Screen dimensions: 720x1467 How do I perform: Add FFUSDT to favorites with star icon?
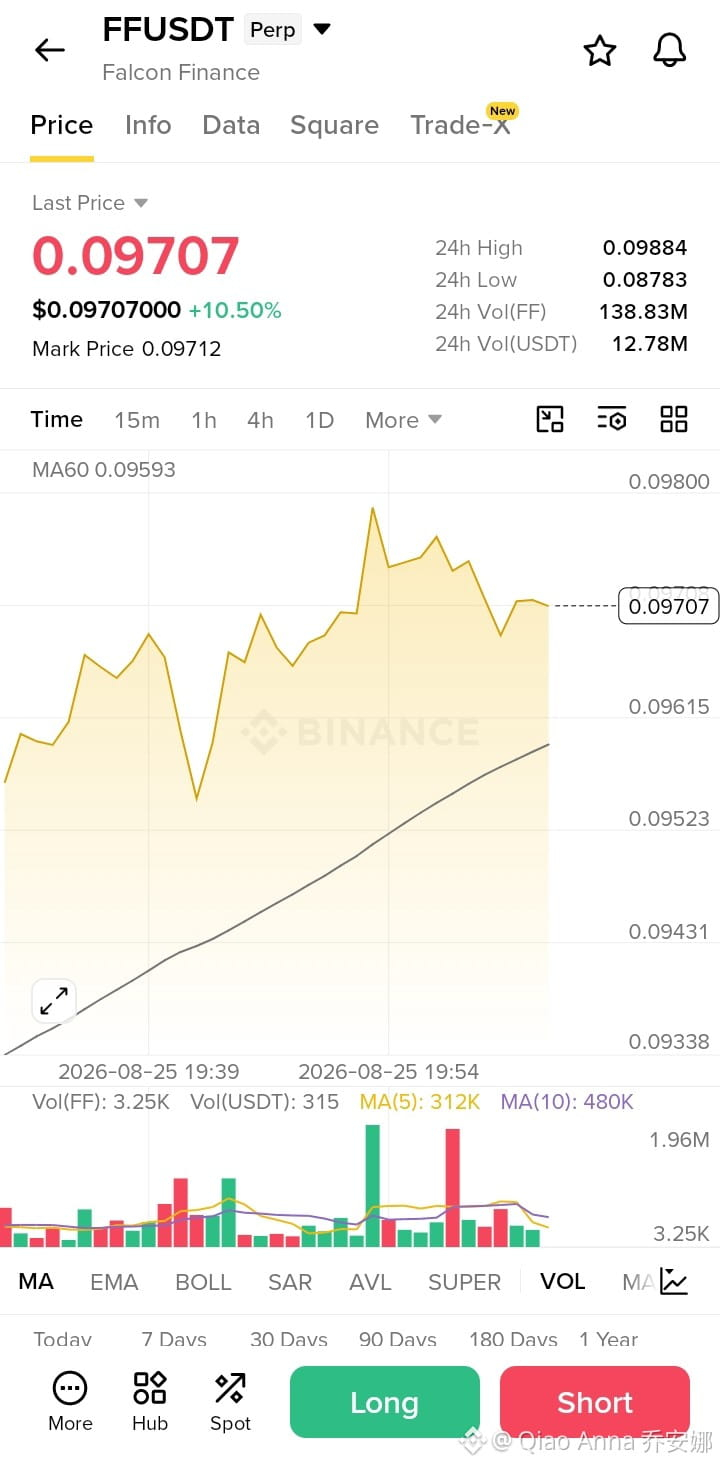[600, 50]
